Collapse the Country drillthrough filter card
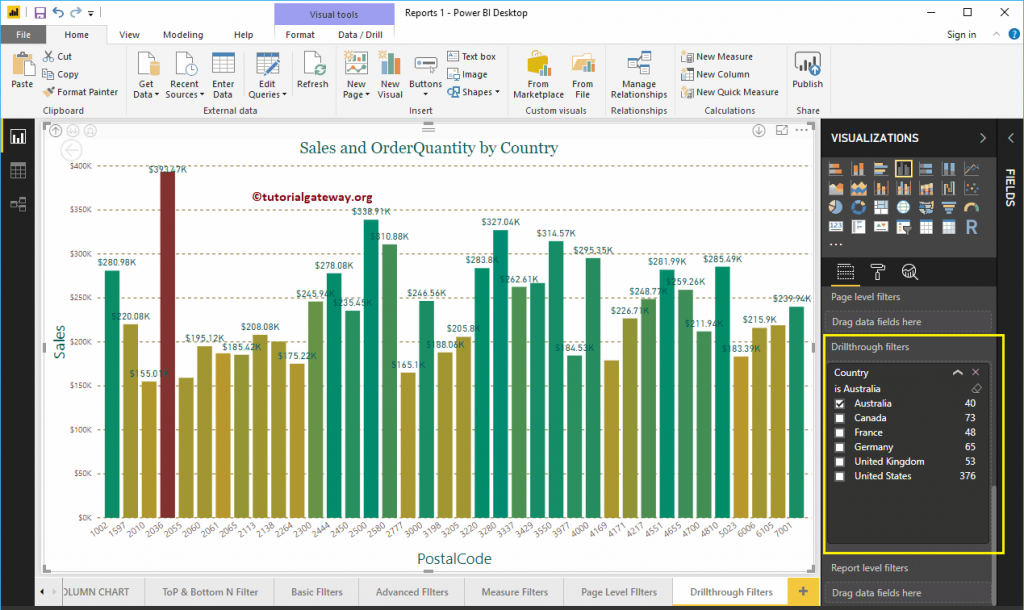Screen dimensions: 1024x610 coord(958,371)
